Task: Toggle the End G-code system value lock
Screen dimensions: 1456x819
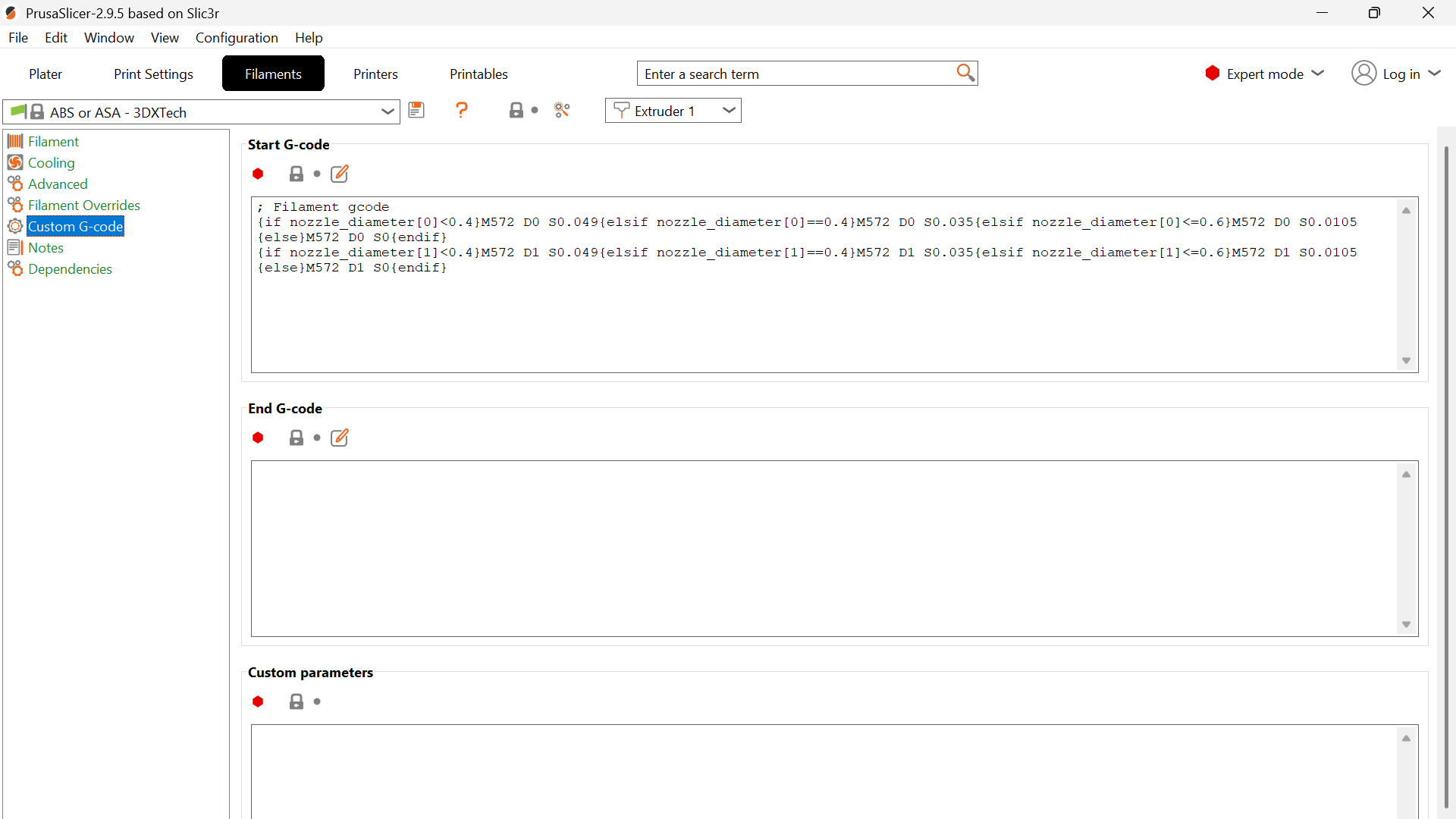Action: pos(297,438)
